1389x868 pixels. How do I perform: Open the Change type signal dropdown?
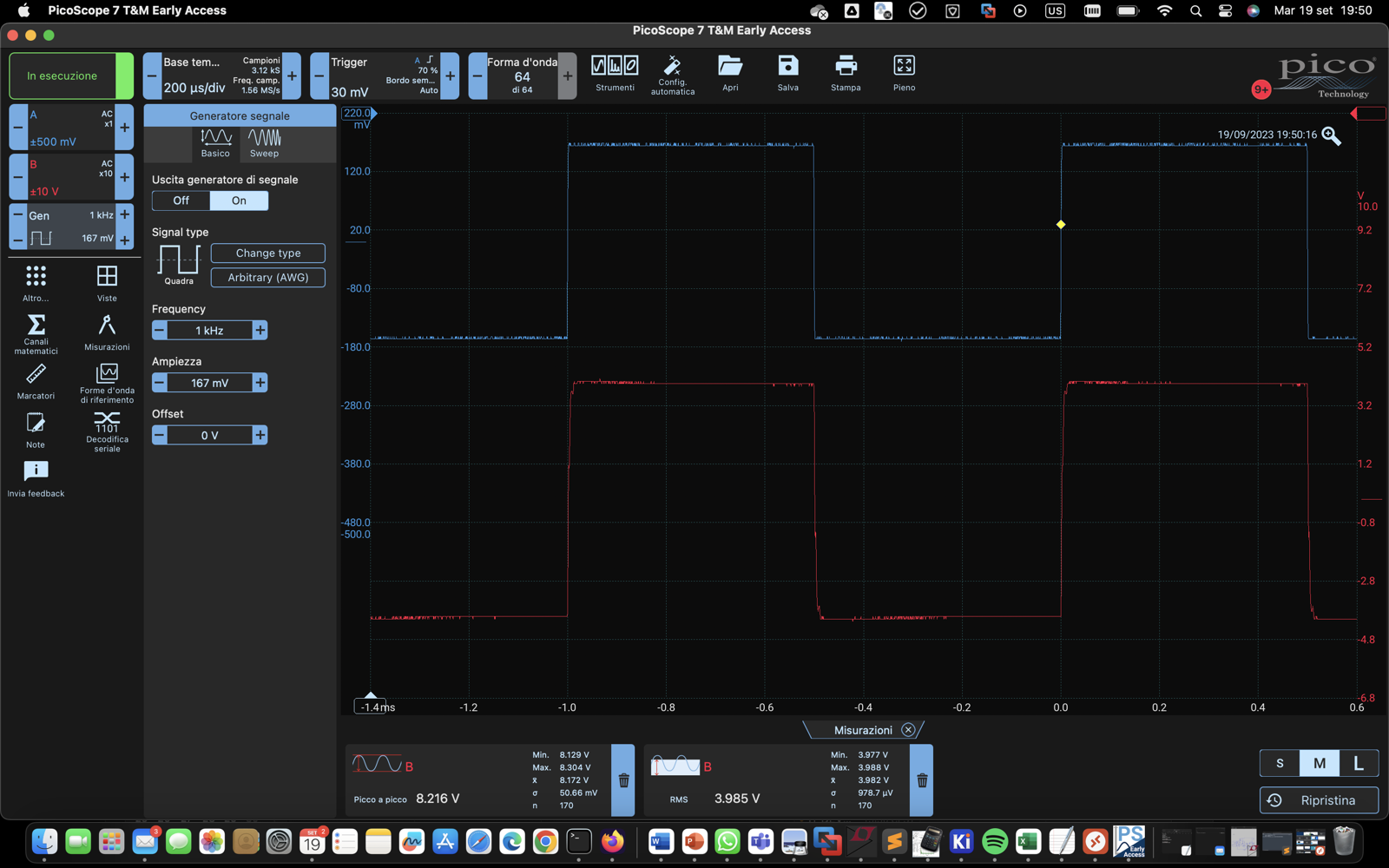268,253
